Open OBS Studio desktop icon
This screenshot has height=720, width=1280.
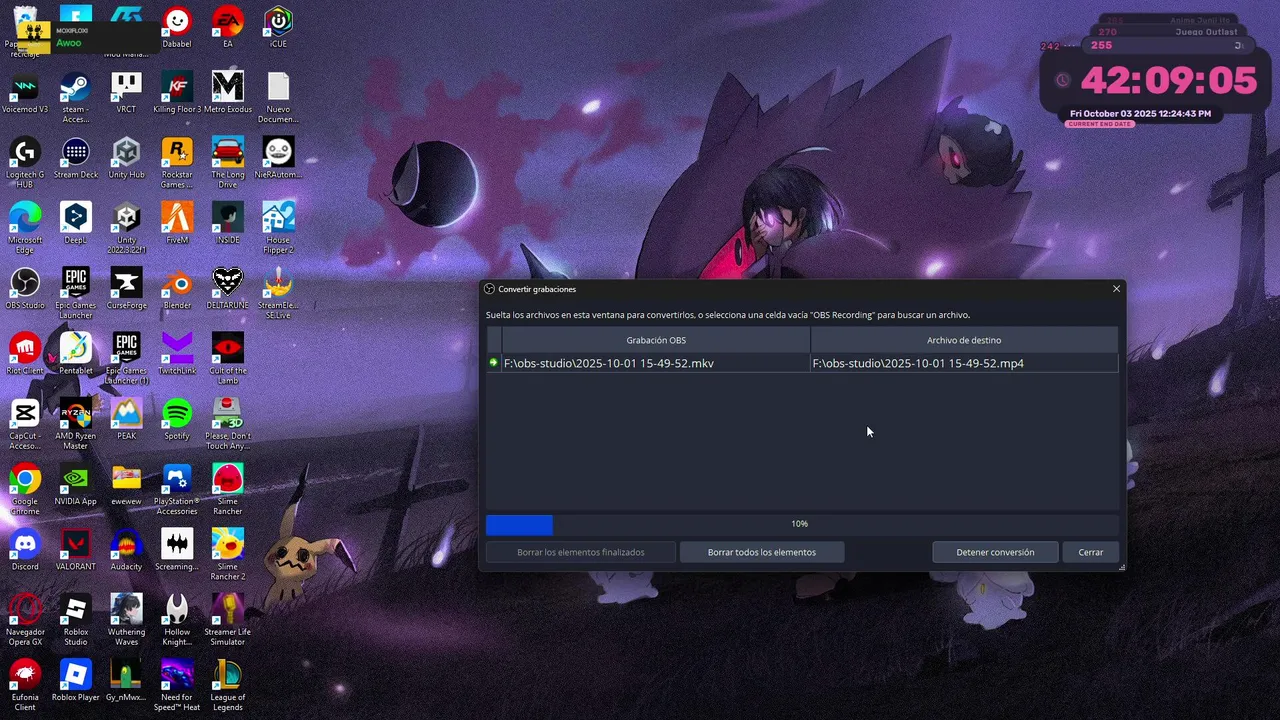pyautogui.click(x=25, y=289)
